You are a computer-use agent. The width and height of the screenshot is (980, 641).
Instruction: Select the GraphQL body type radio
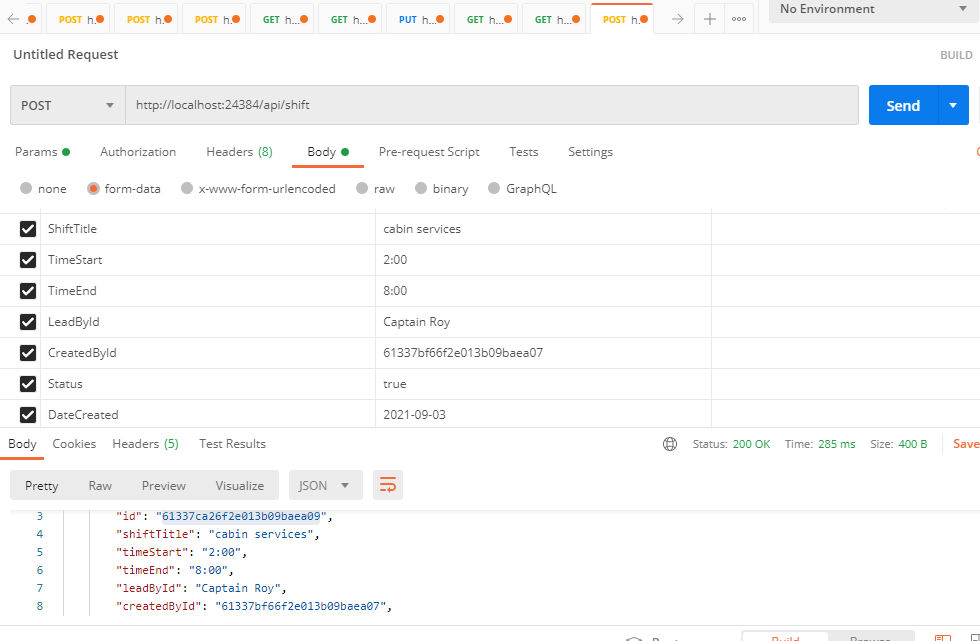(494, 188)
